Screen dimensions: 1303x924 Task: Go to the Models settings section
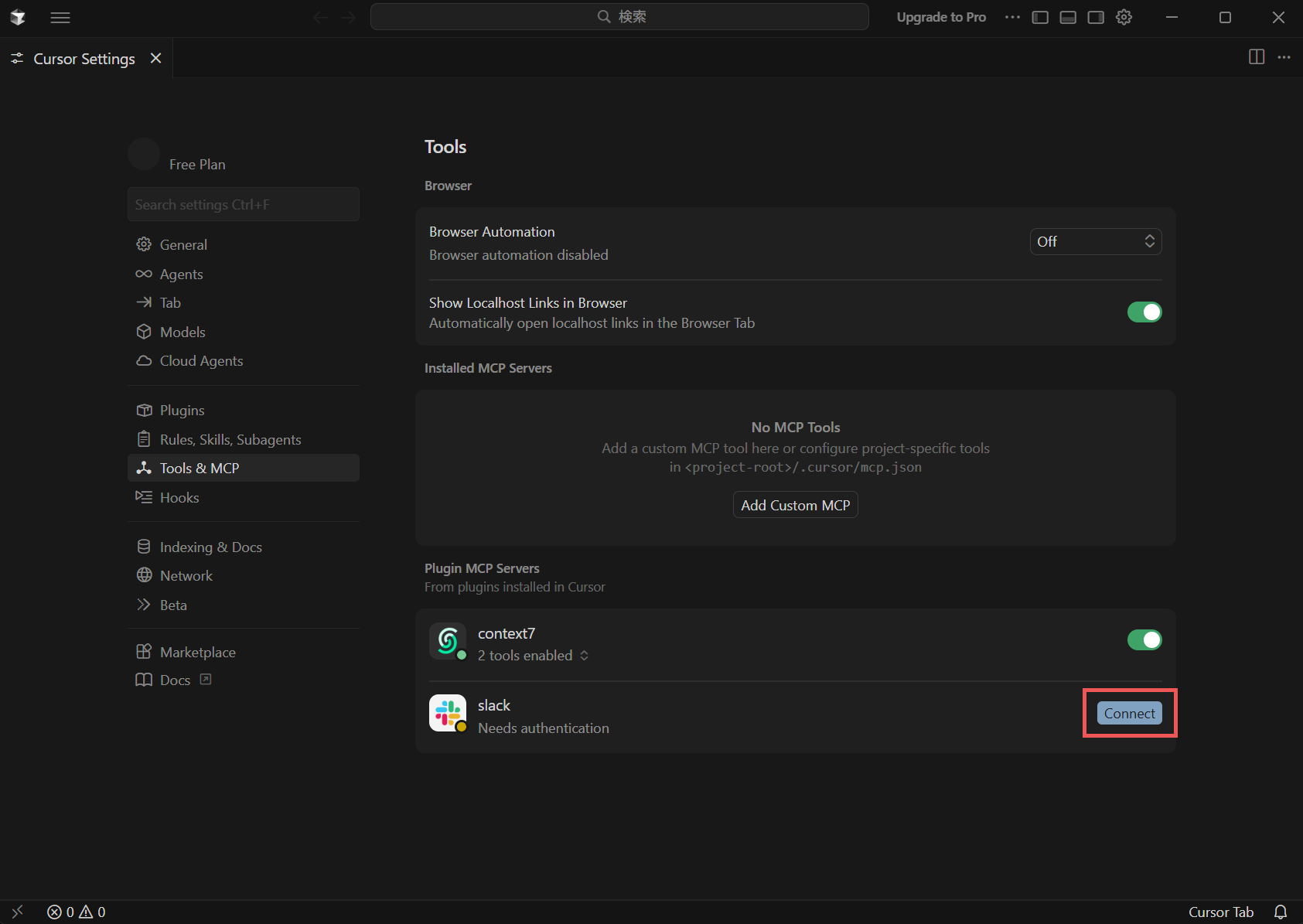pos(182,332)
